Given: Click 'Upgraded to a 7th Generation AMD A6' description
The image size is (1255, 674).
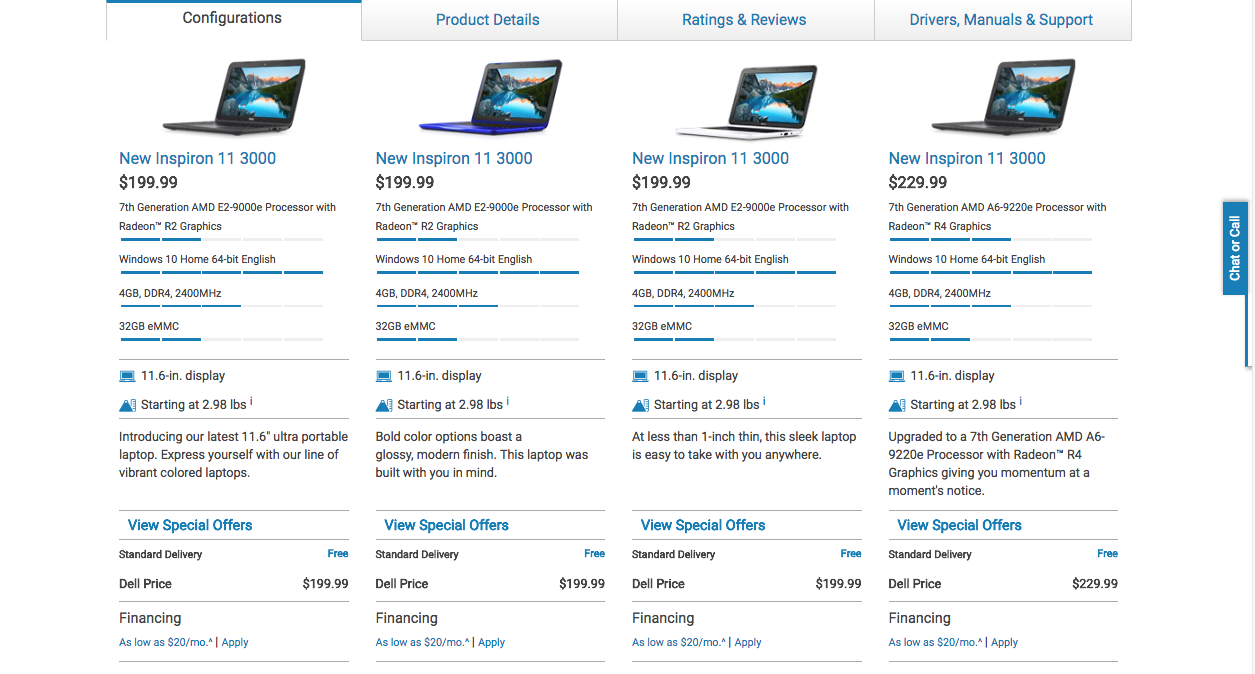Looking at the screenshot, I should tap(997, 464).
